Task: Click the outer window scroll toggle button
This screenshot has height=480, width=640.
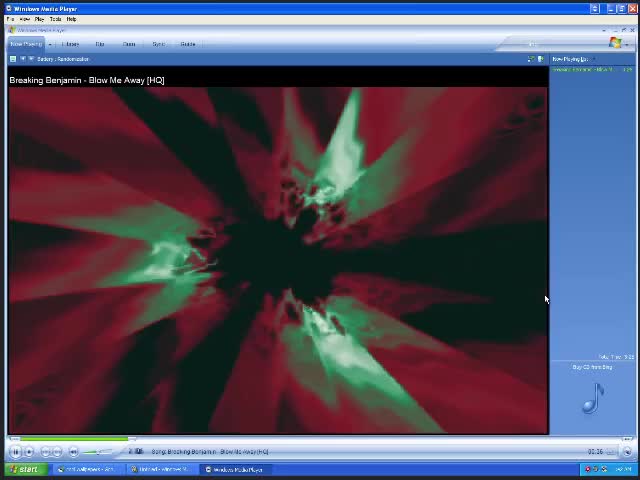Action: 595,9
